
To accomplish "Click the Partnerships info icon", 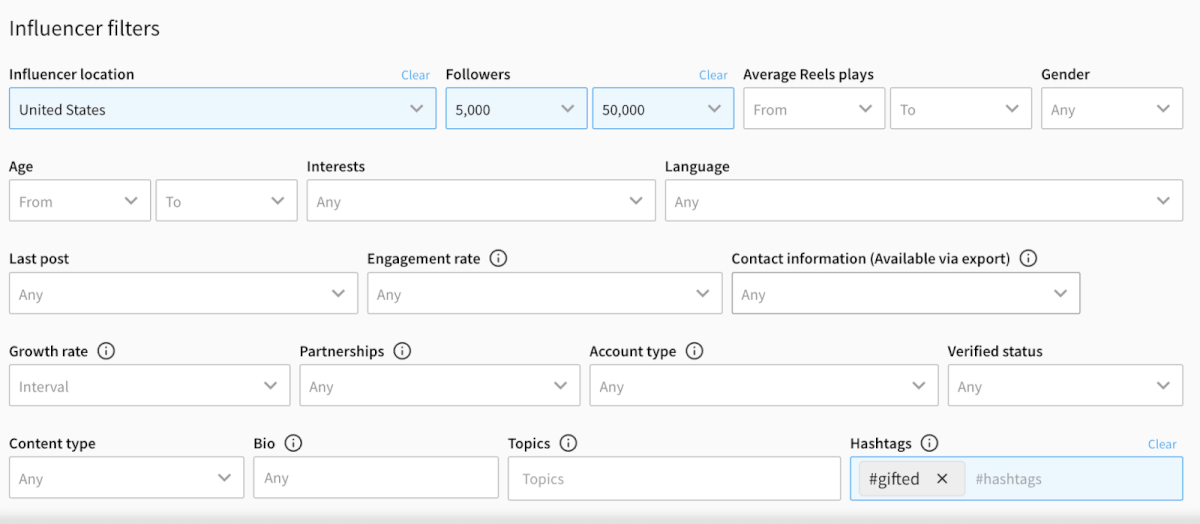I will point(402,351).
